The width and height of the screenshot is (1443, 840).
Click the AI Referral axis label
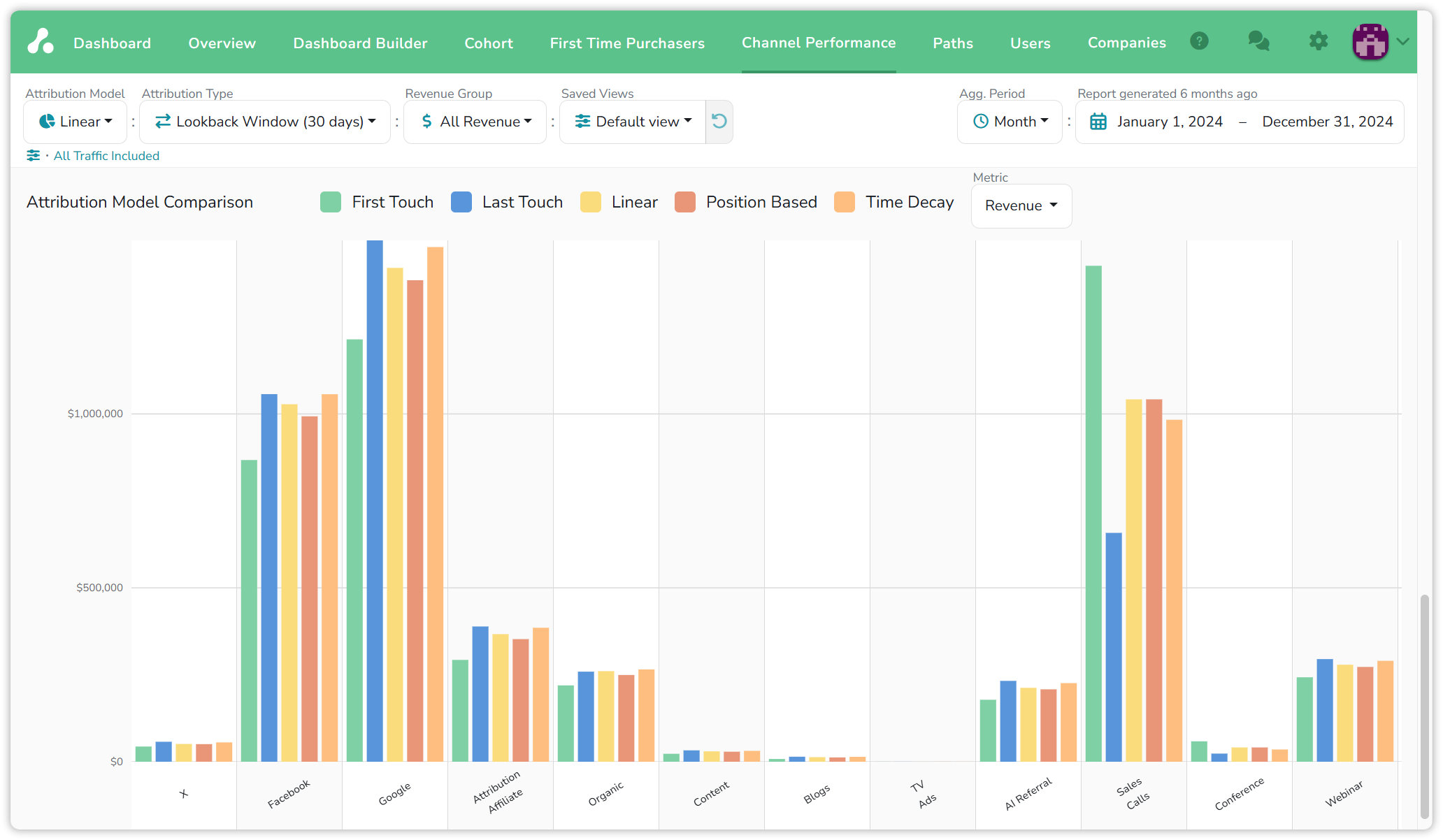click(1028, 794)
